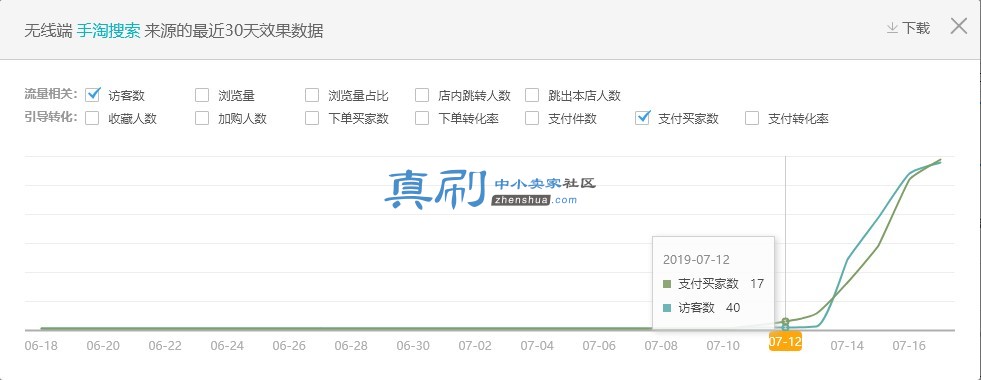Enable the 浏览量 checkbox
Image resolution: width=981 pixels, height=380 pixels.
tap(202, 96)
